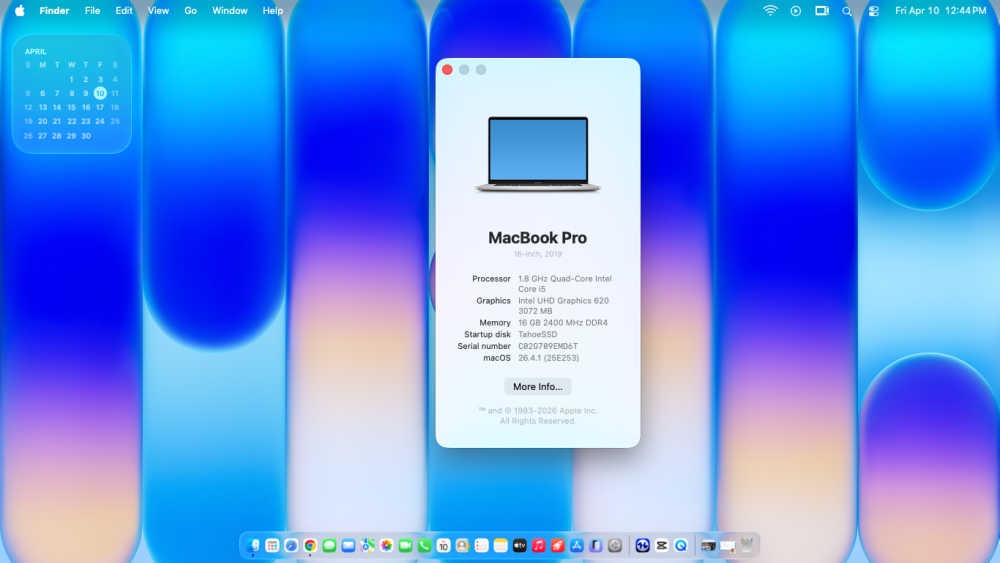This screenshot has height=563, width=1000.
Task: Restore the minimized Chrome window thumbnail in Dock
Action: [728, 546]
